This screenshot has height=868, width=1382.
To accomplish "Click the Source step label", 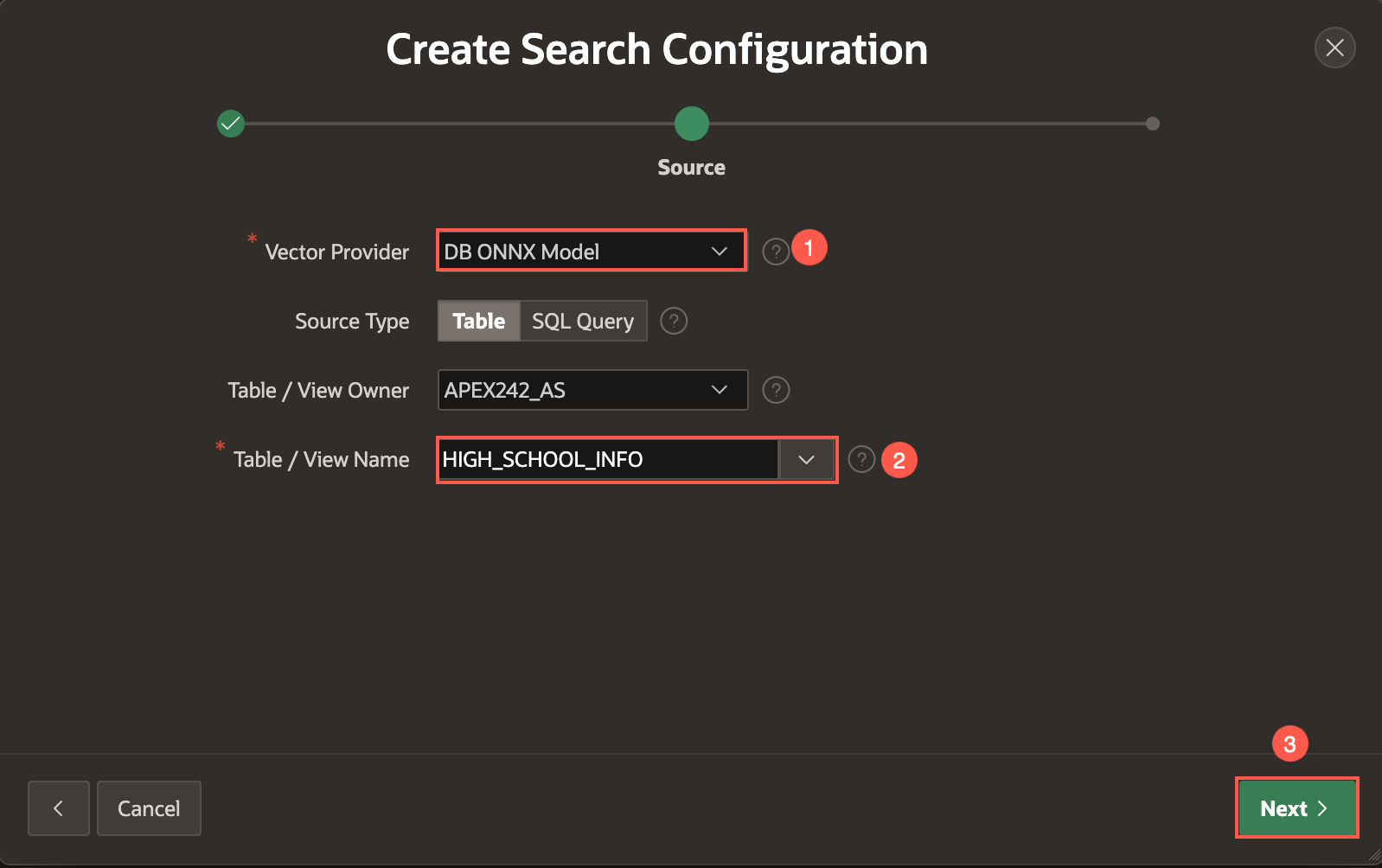I will click(x=691, y=167).
